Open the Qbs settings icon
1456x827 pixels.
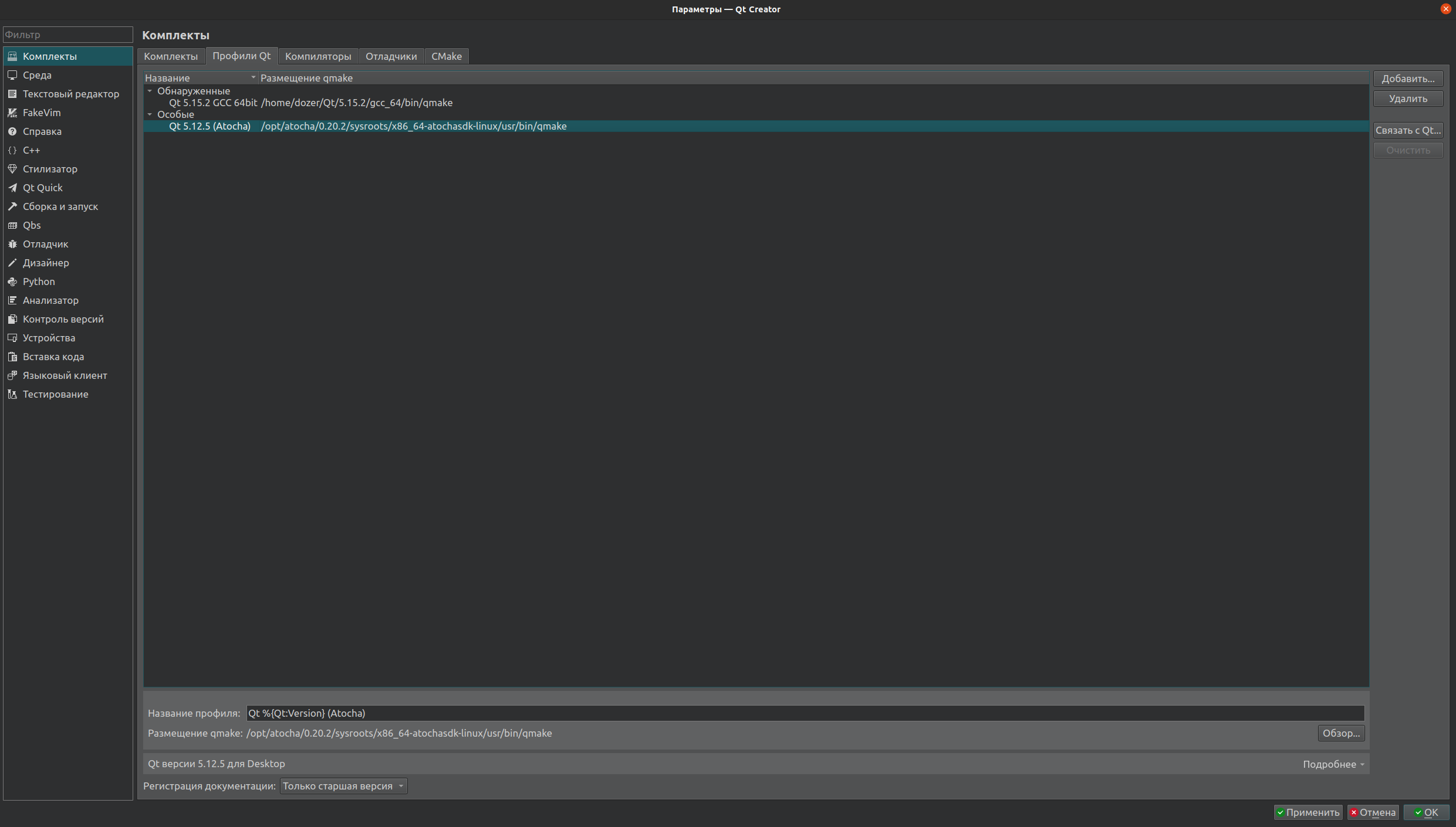(12, 225)
